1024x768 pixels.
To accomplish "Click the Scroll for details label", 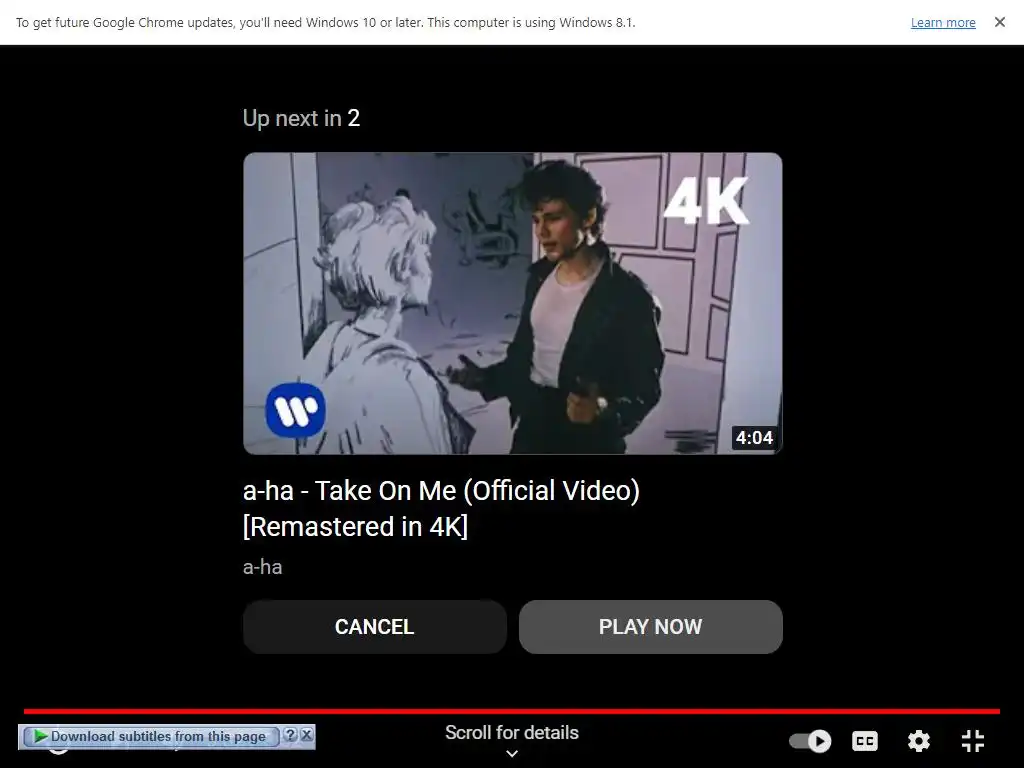I will pos(512,733).
